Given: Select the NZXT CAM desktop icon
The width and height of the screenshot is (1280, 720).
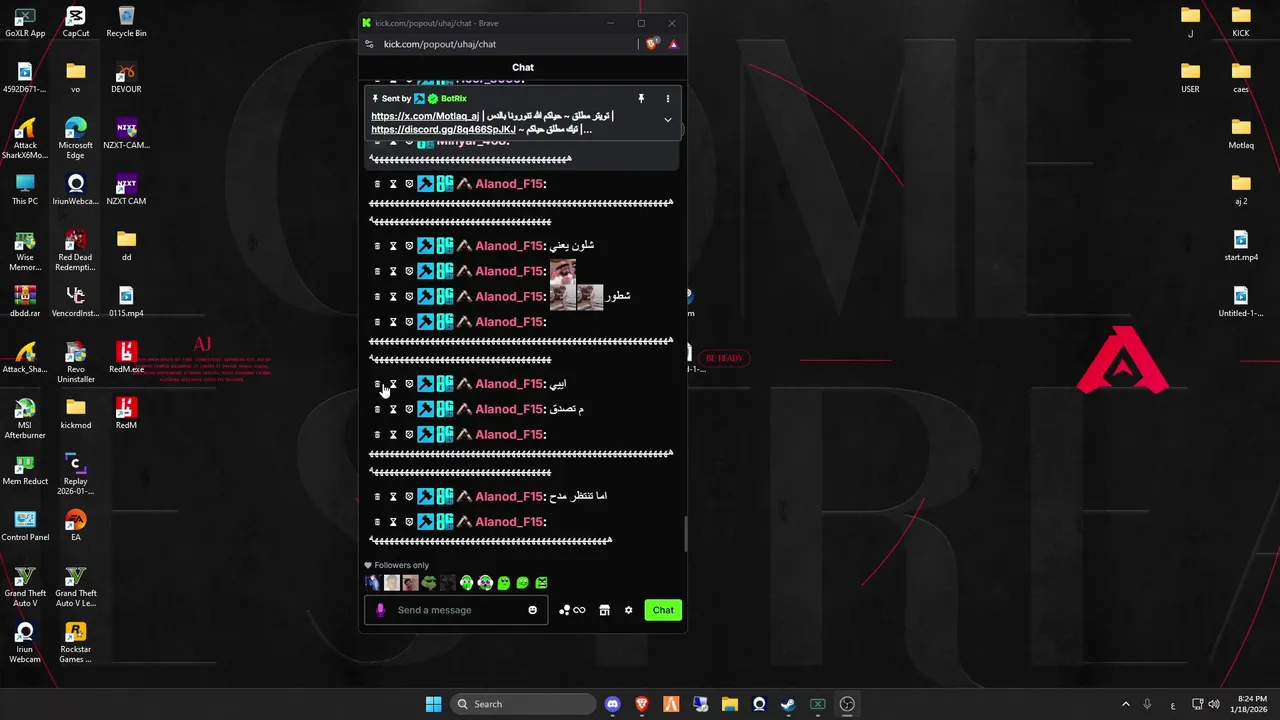Looking at the screenshot, I should (x=126, y=190).
